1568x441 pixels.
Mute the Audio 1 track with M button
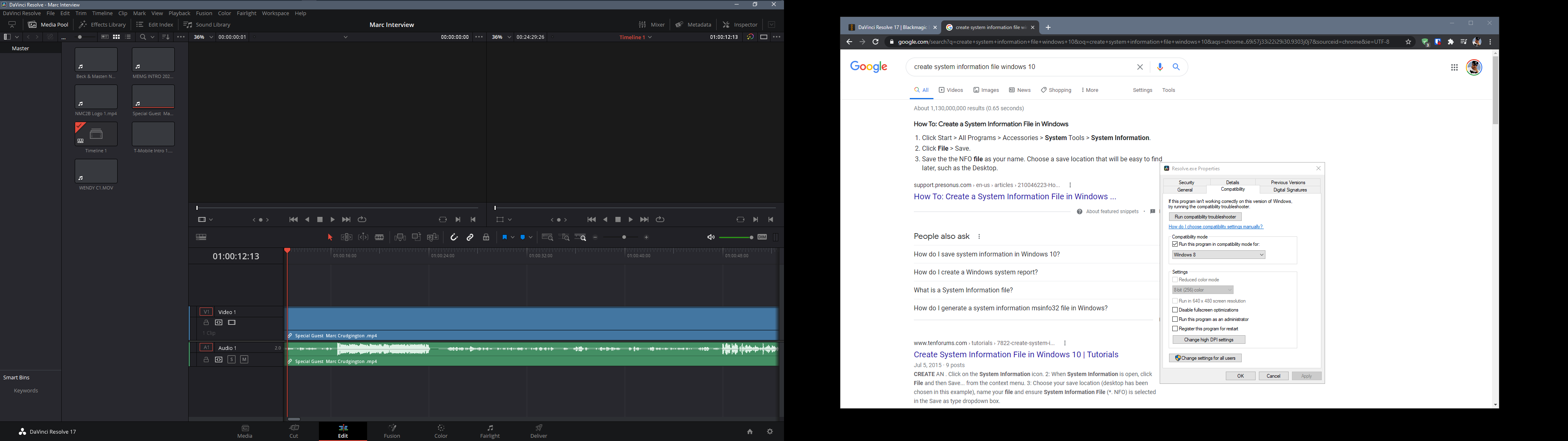[244, 360]
